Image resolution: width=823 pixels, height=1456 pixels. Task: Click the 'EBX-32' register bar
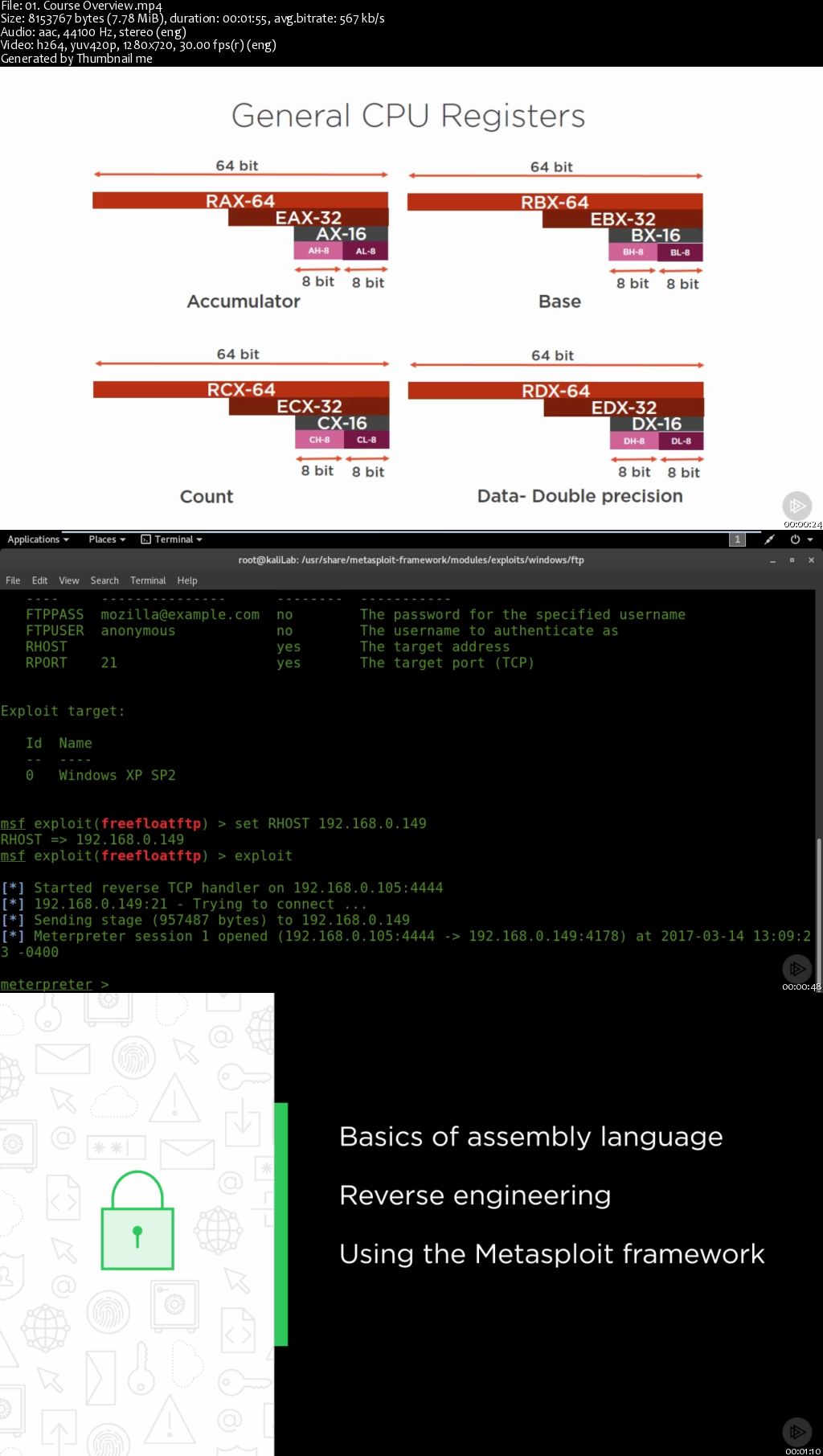[623, 219]
